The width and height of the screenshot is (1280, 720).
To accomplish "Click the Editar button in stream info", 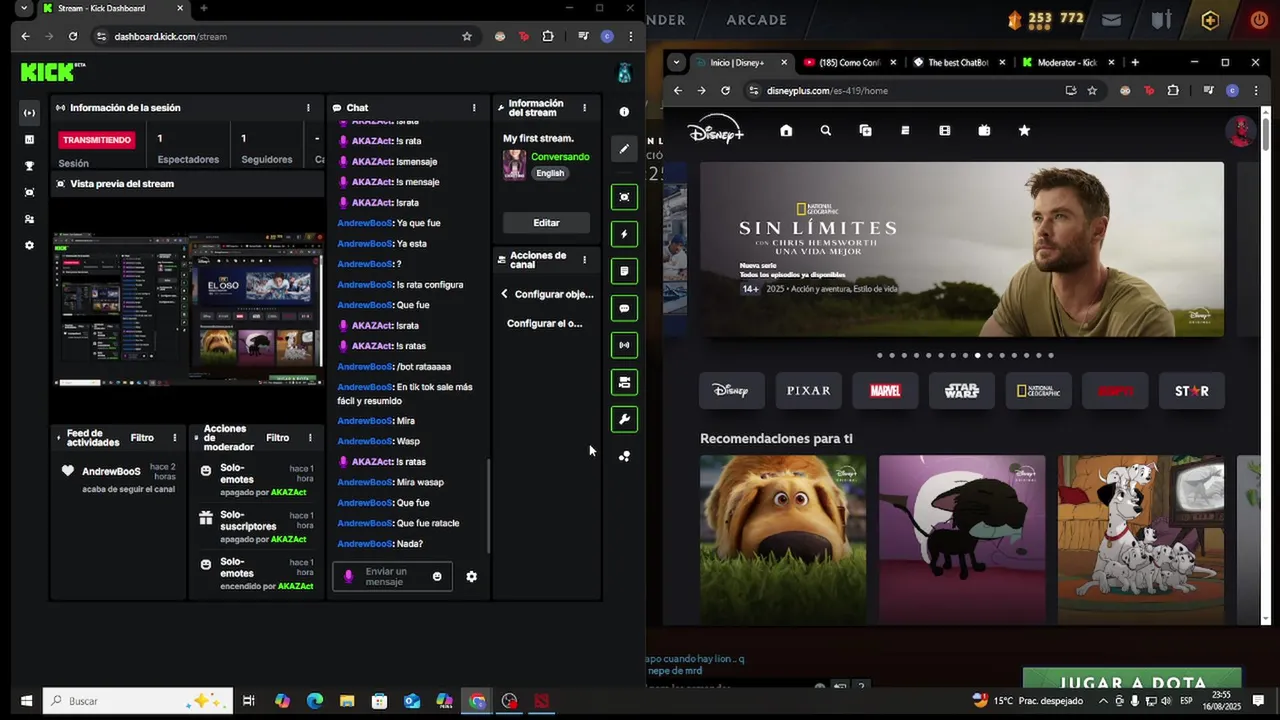I will pos(546,223).
